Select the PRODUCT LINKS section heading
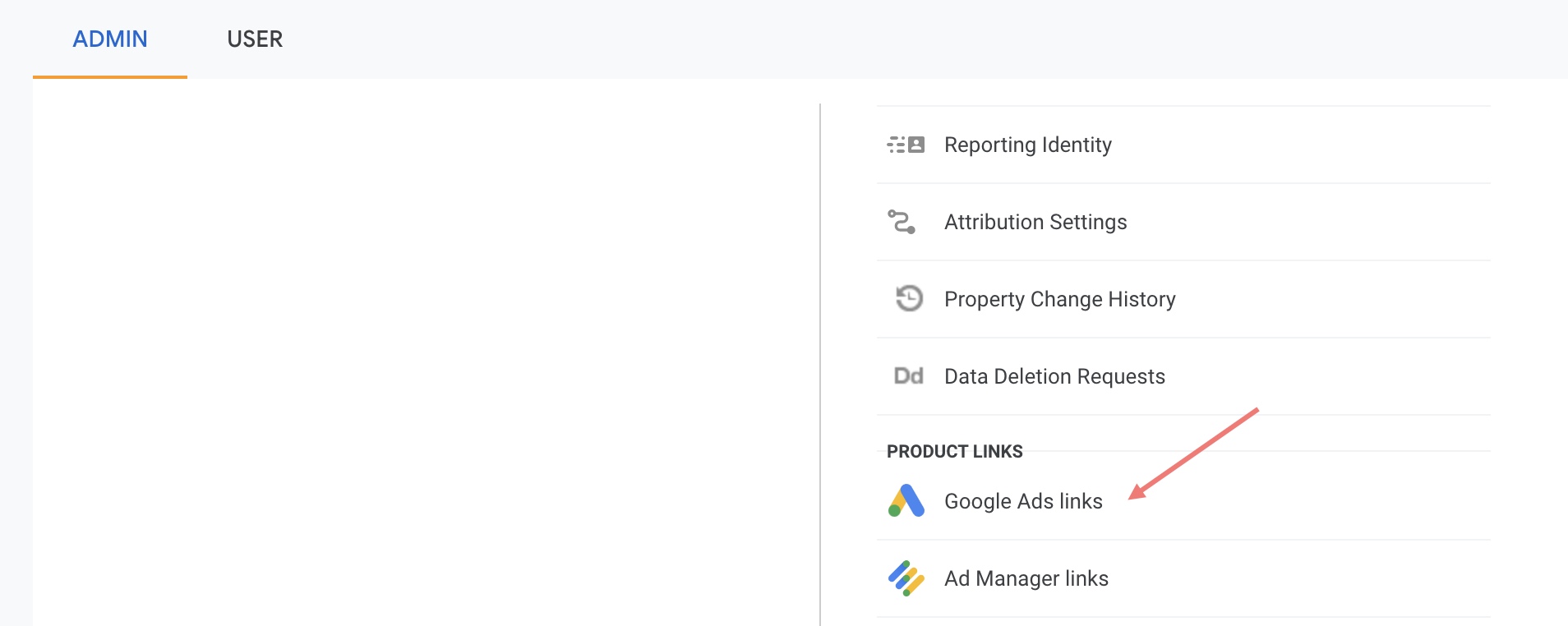Image resolution: width=1568 pixels, height=626 pixels. tap(955, 451)
